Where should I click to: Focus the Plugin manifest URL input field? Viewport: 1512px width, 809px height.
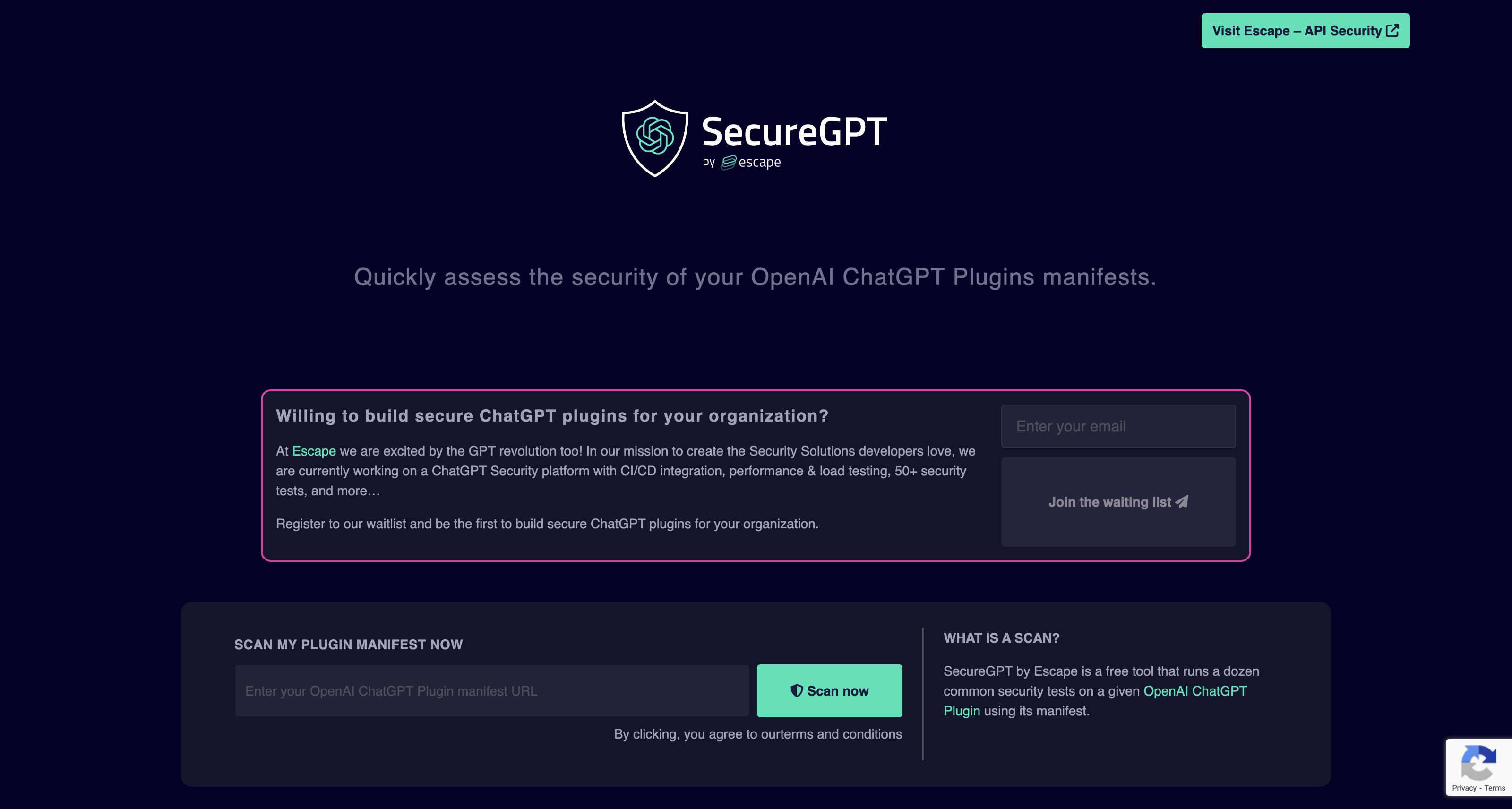pos(492,691)
